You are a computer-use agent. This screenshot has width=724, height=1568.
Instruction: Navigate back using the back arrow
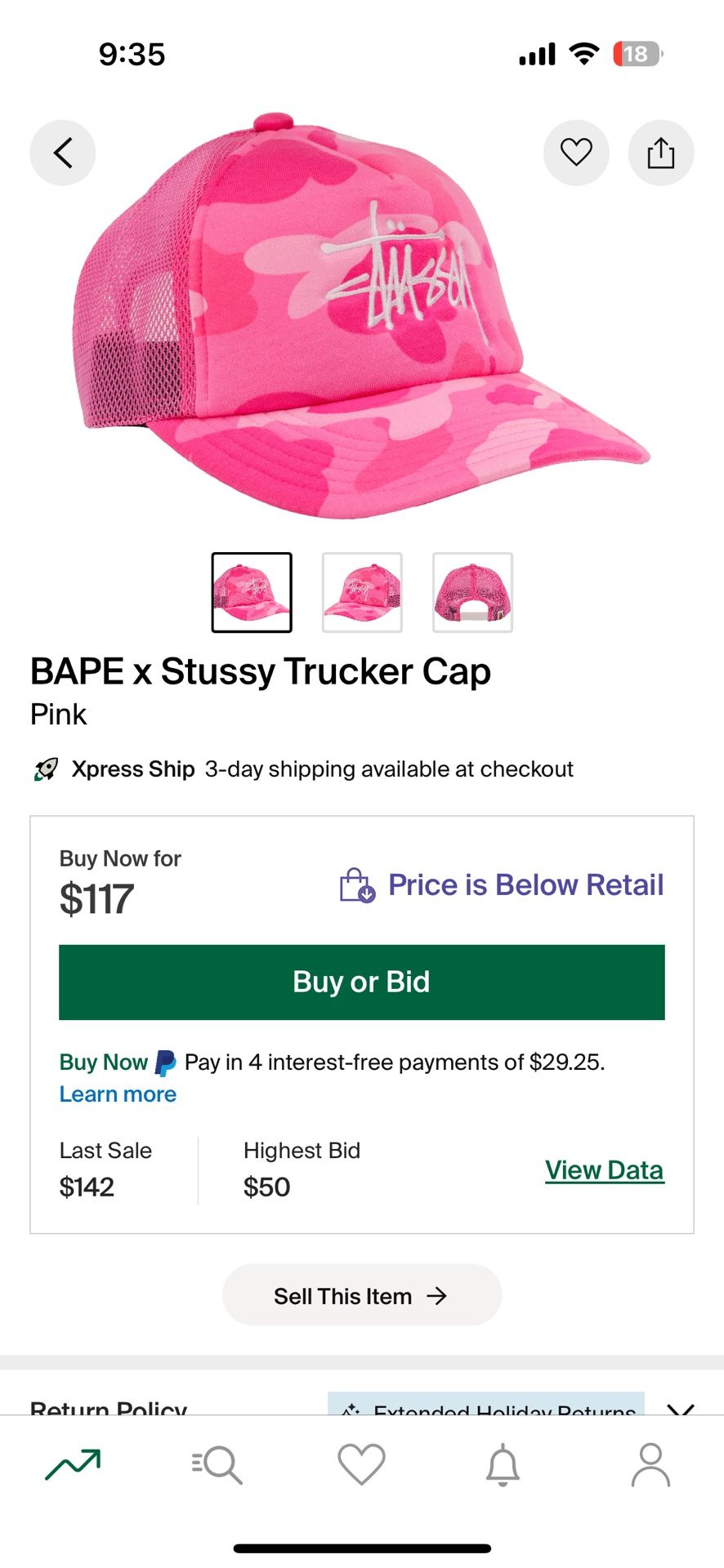coord(62,153)
